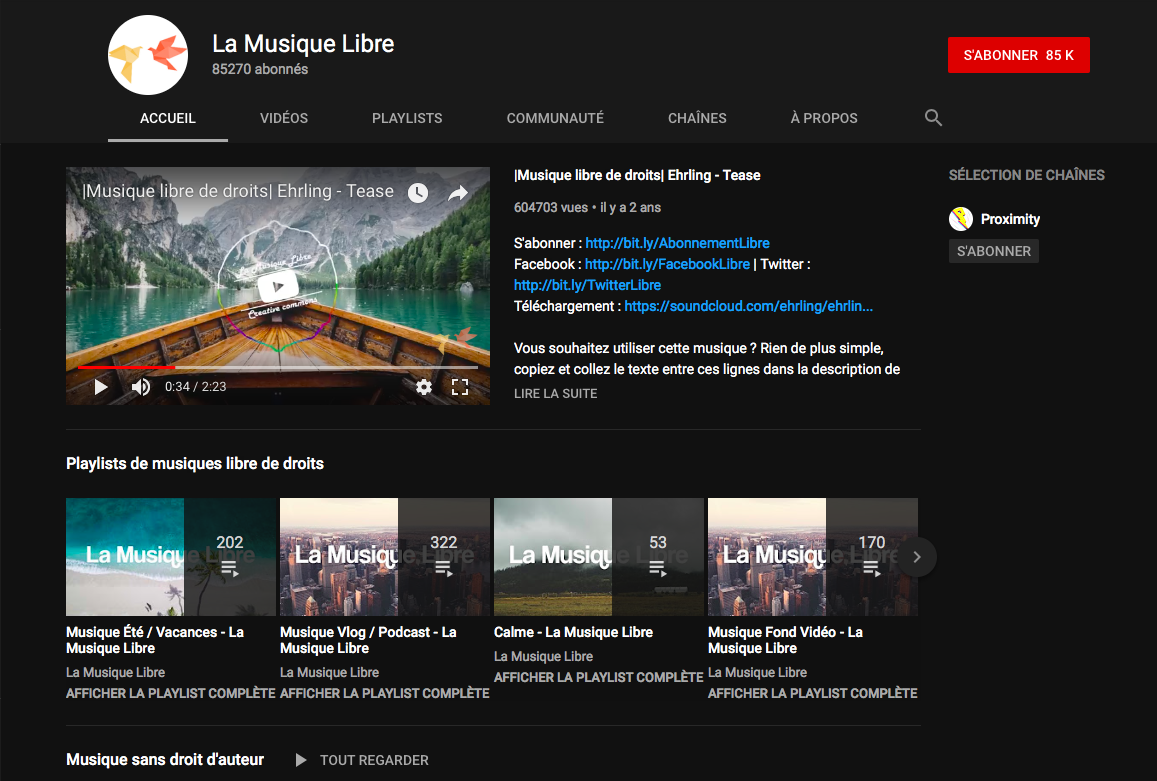The height and width of the screenshot is (781, 1157).
Task: Subscribe to Proximity with the S'abonner button
Action: tap(994, 251)
